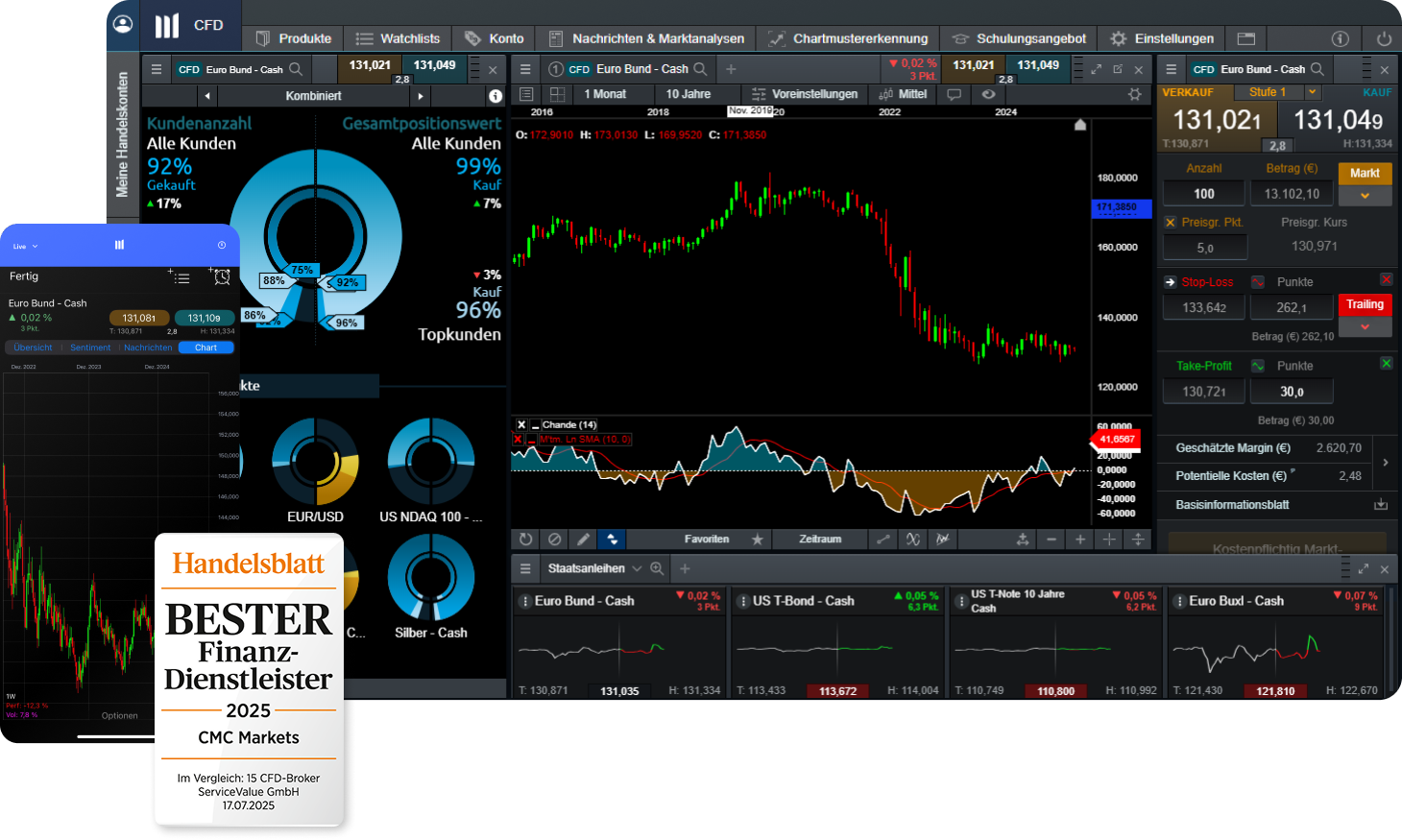Image resolution: width=1402 pixels, height=840 pixels.
Task: Select the pencil drawing tool
Action: pyautogui.click(x=583, y=540)
